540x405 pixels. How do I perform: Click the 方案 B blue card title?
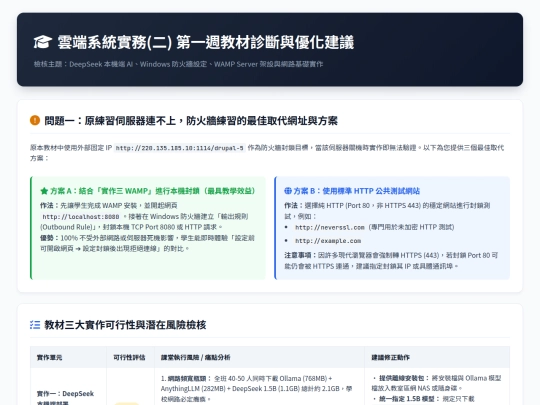click(x=356, y=191)
